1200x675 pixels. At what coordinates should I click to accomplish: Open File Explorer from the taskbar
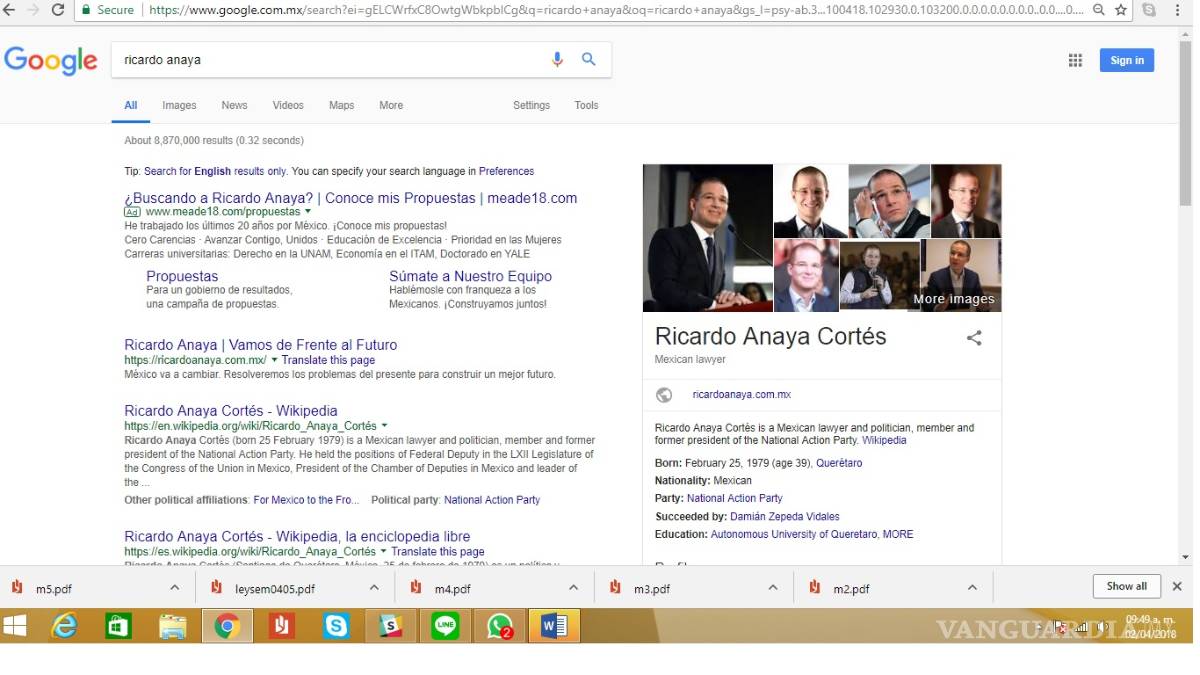pyautogui.click(x=172, y=626)
